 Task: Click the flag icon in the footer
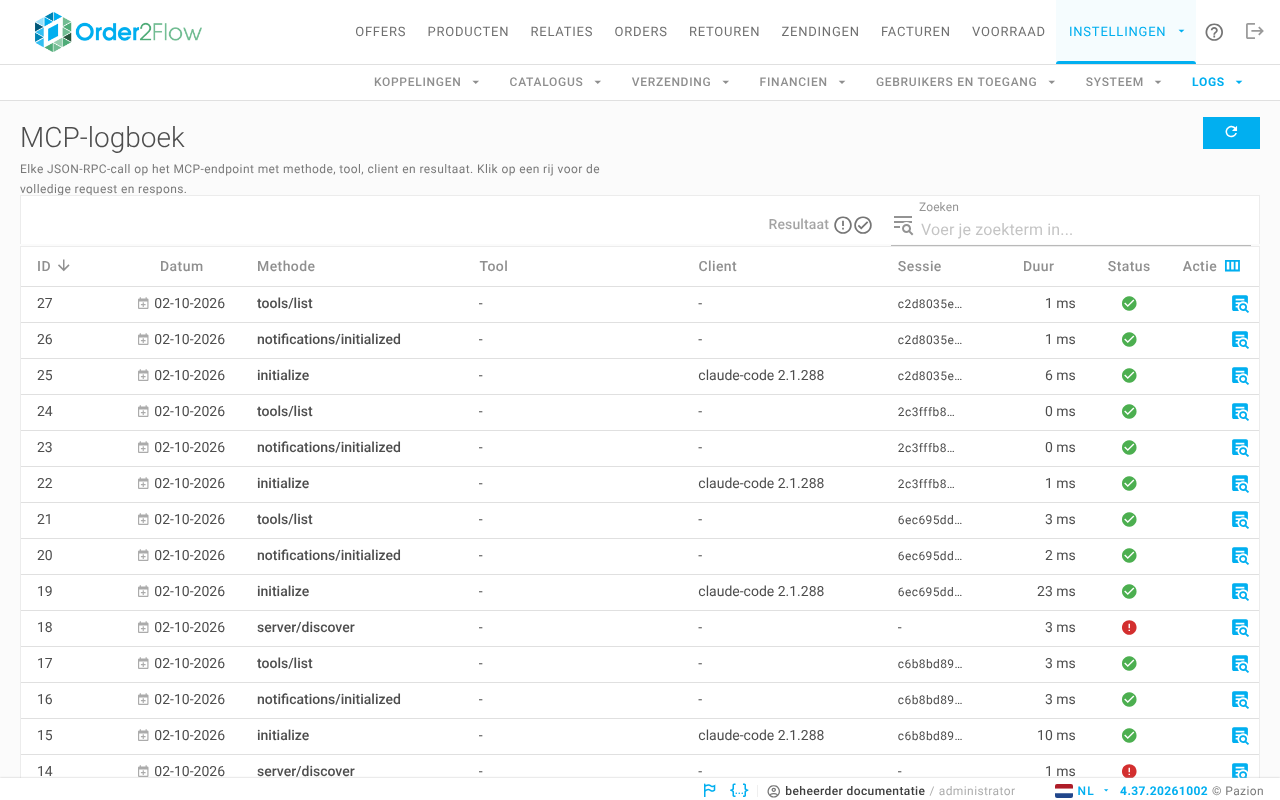(x=710, y=791)
